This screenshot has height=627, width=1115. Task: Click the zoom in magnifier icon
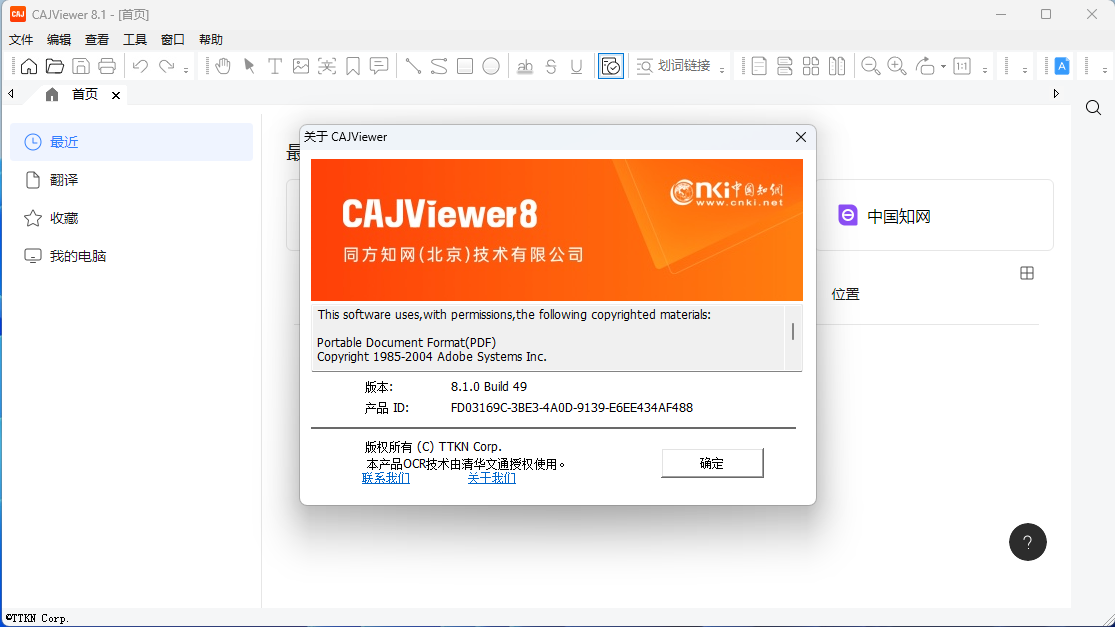click(x=897, y=66)
